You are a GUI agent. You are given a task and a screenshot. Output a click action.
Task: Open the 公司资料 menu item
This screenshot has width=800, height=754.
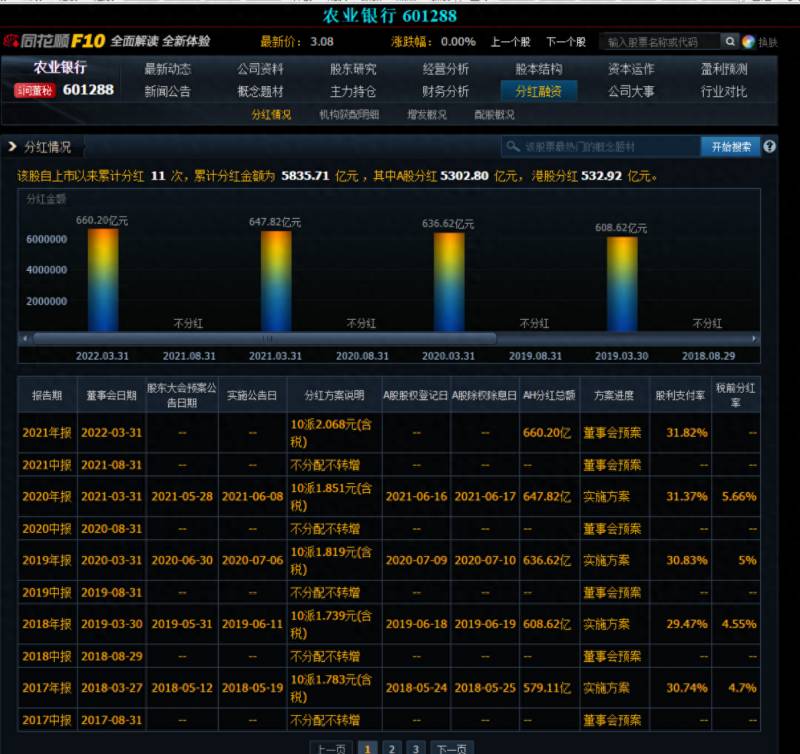(x=260, y=69)
